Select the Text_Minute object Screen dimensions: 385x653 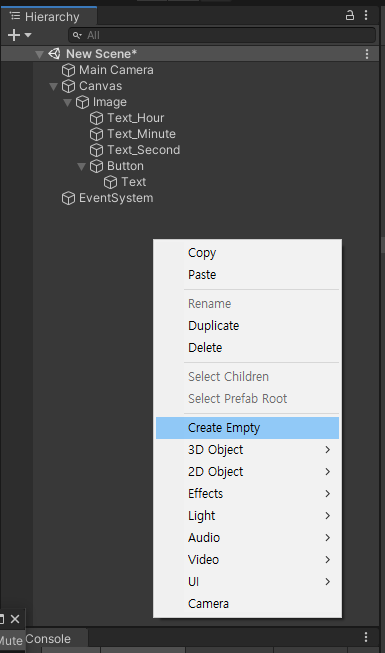[141, 134]
